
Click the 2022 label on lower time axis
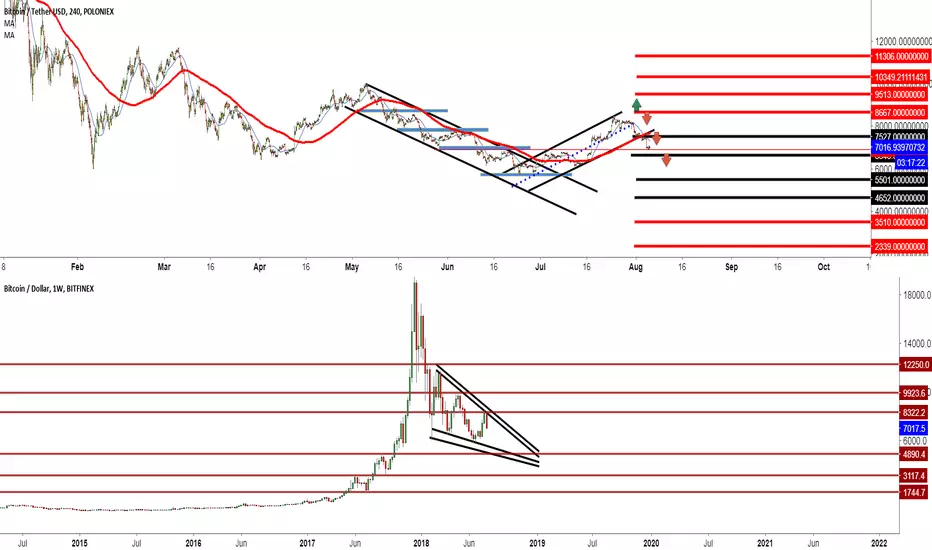tap(879, 543)
